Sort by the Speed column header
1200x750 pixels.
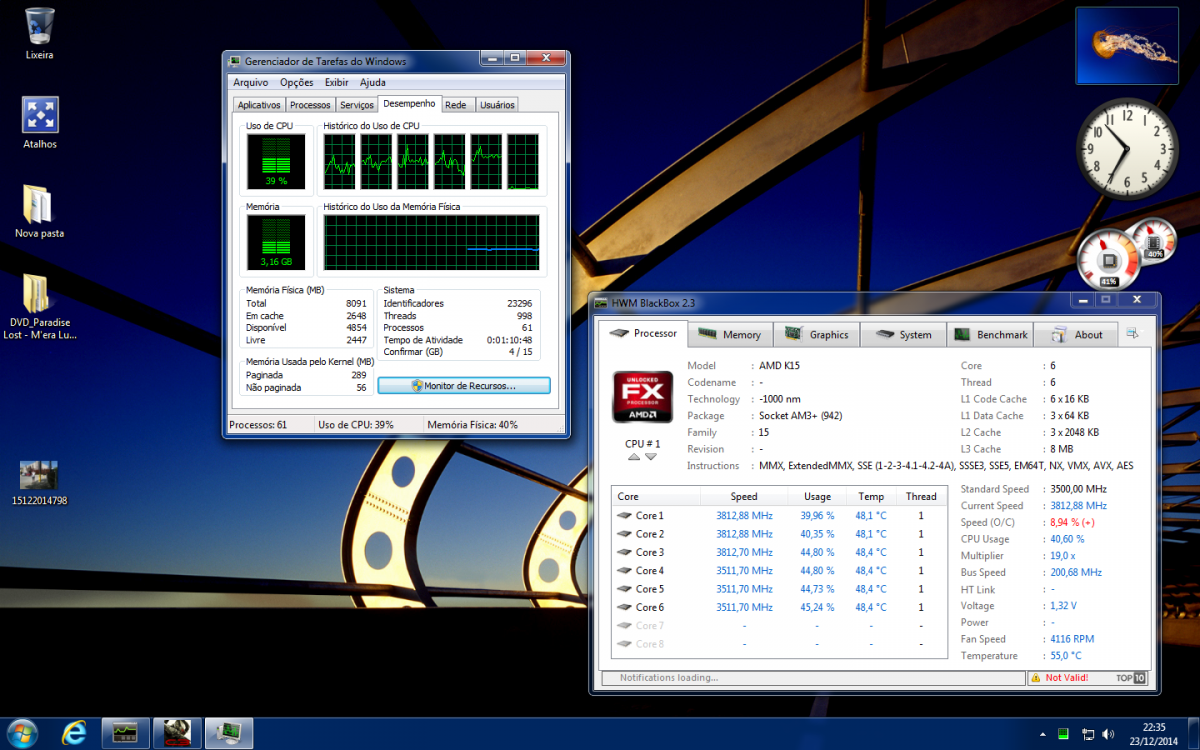(x=744, y=497)
